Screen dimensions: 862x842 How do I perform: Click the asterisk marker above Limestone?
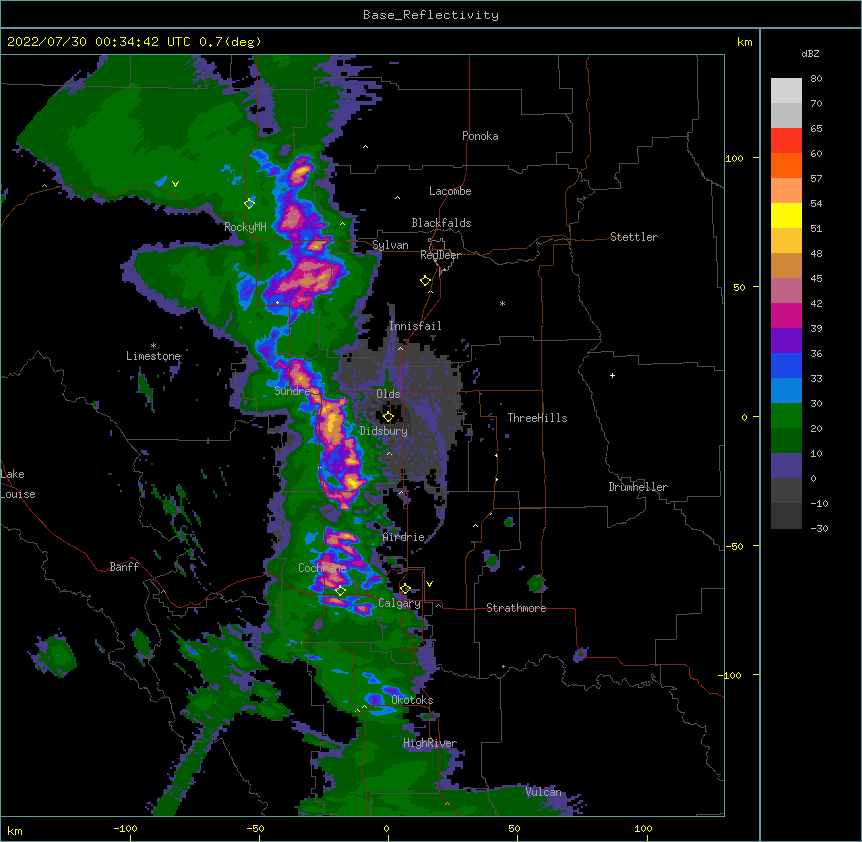point(153,346)
